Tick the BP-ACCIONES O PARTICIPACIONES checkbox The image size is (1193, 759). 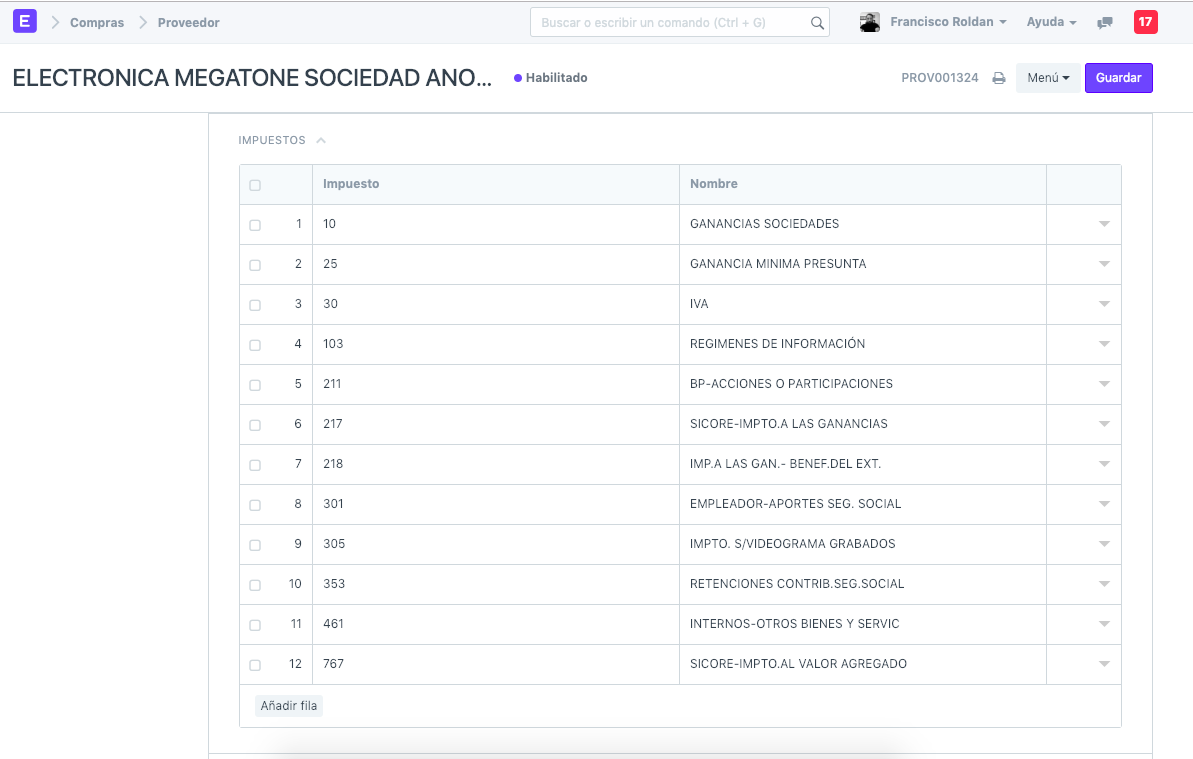point(255,385)
